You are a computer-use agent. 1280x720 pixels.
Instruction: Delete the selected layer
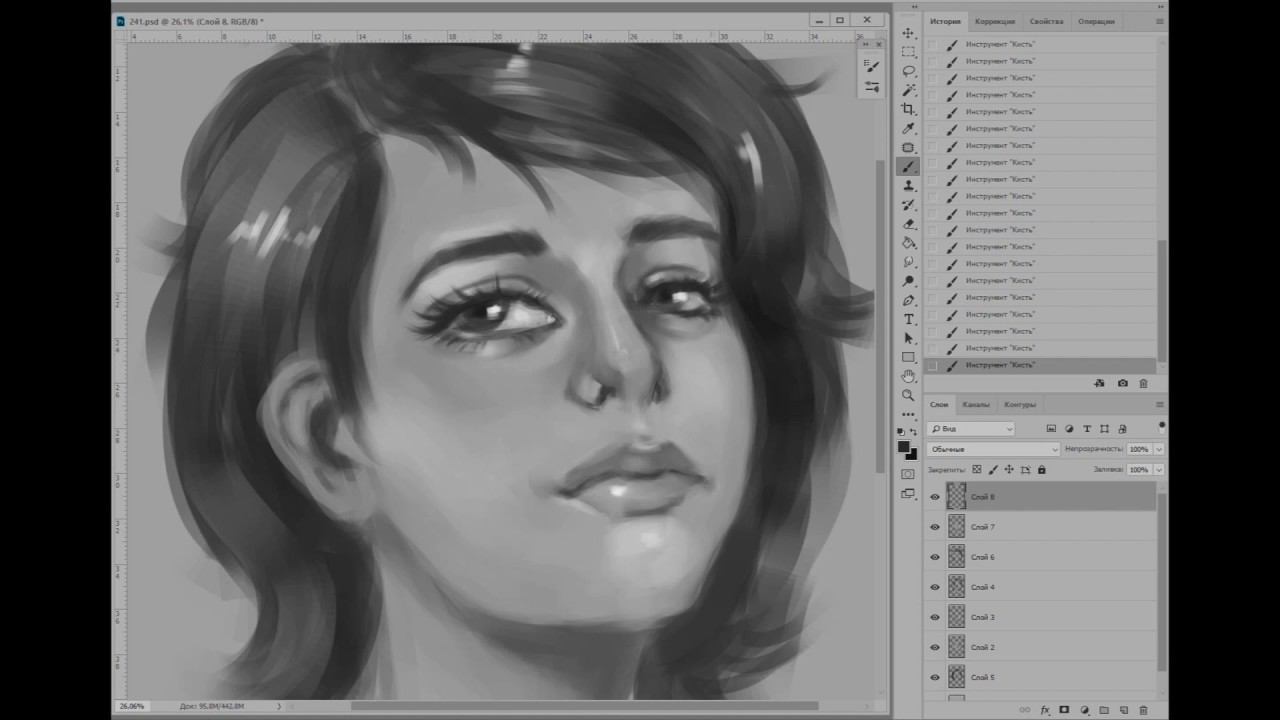(x=1144, y=710)
